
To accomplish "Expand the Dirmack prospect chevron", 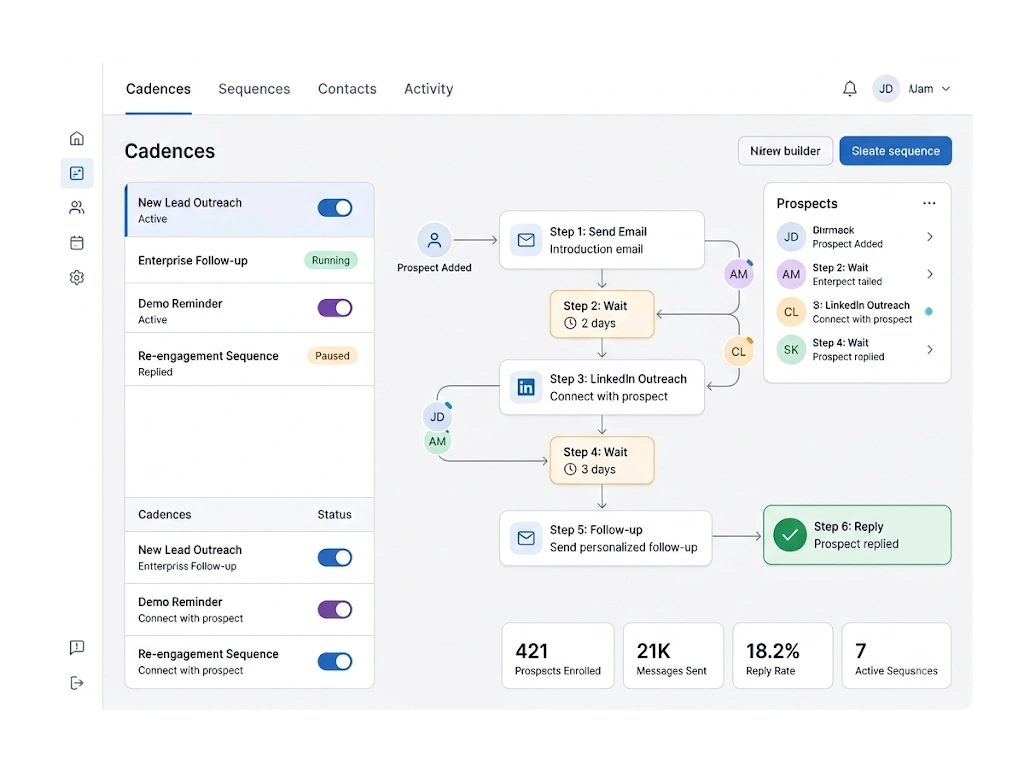I will point(930,236).
